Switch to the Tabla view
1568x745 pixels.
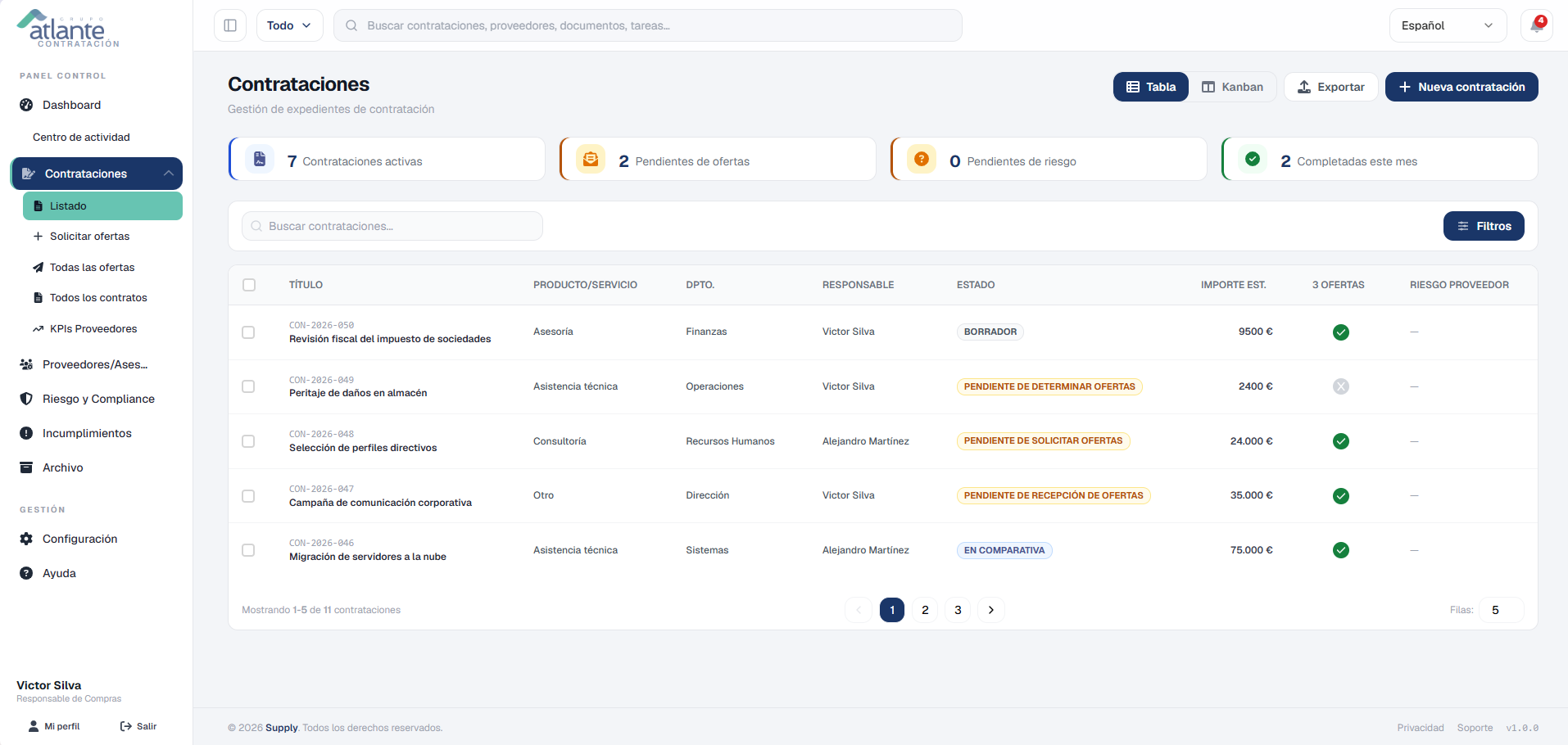click(x=1151, y=87)
